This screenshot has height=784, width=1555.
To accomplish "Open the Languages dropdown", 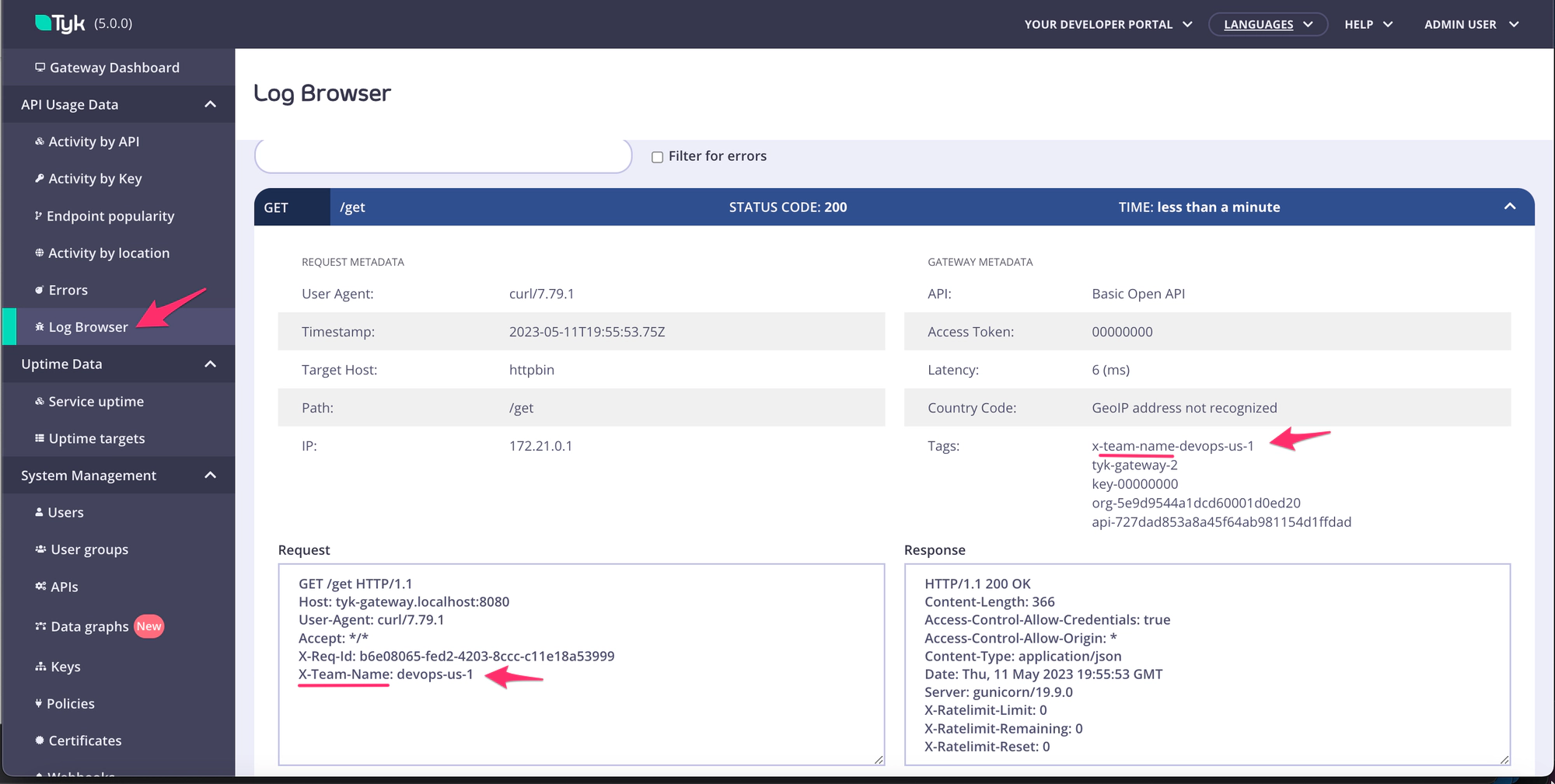I will 1267,24.
